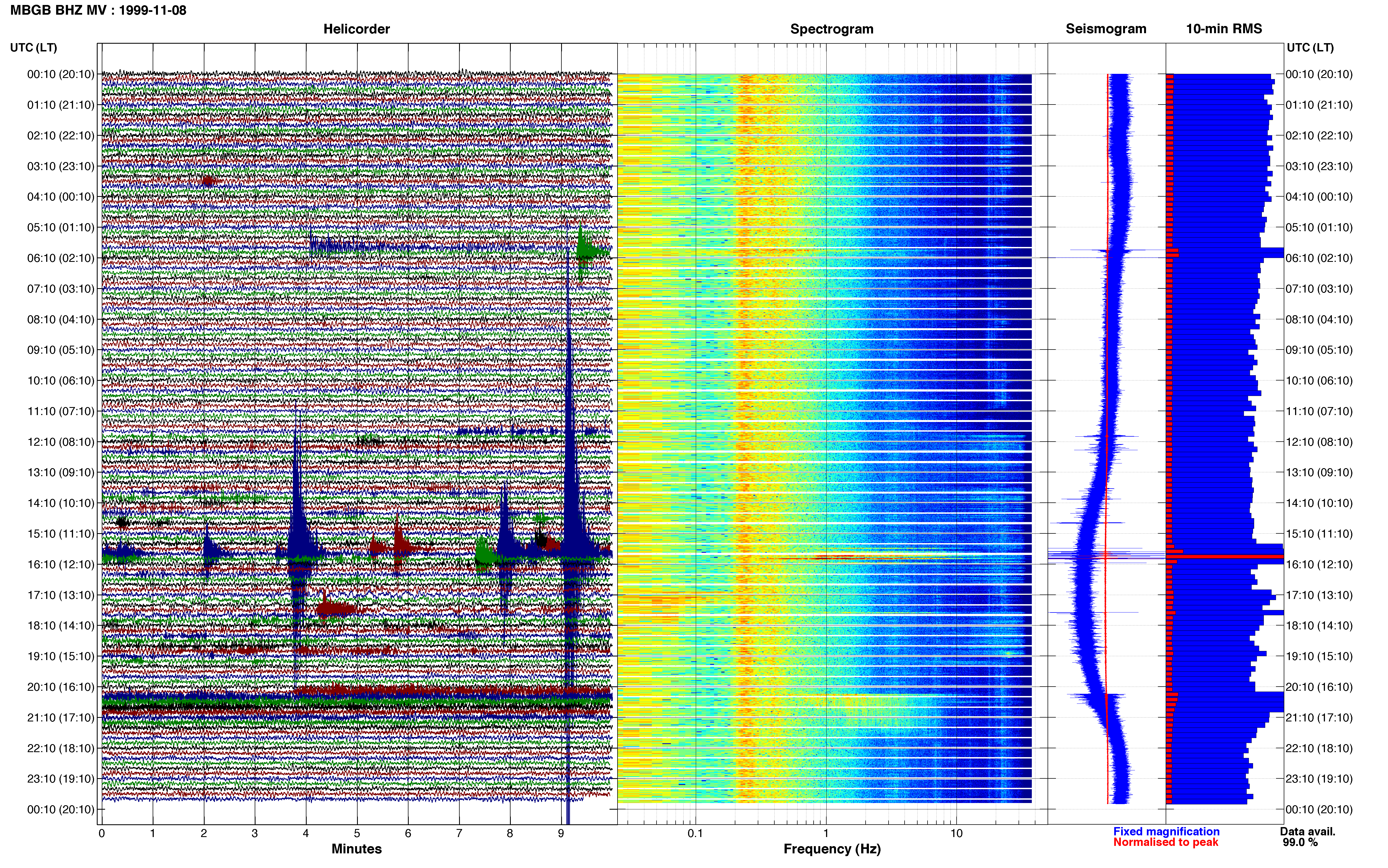Click the 'Frequency (Hz)' axis label
This screenshot has height=868, width=1388.
point(832,849)
